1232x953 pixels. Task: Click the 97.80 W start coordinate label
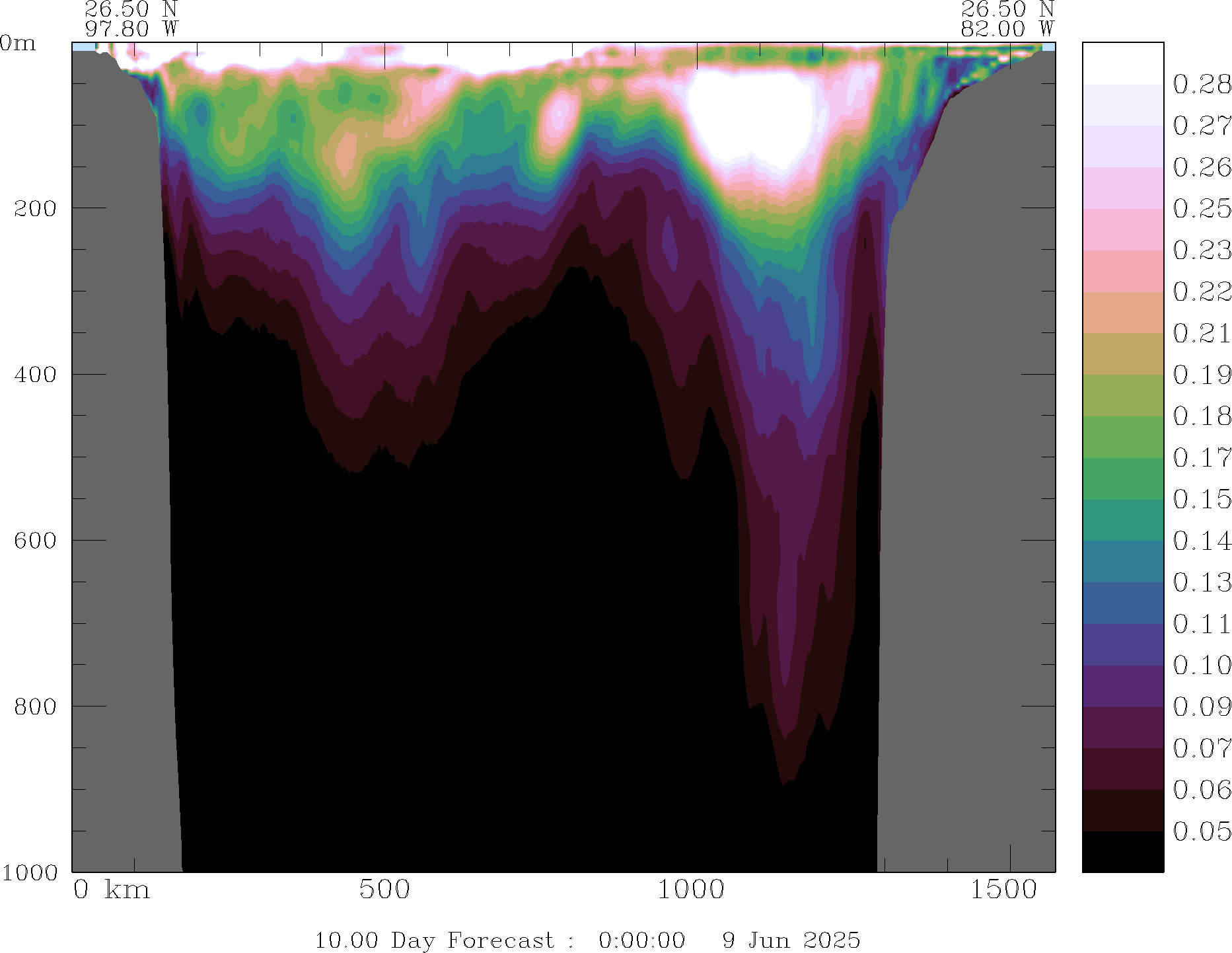pos(131,29)
